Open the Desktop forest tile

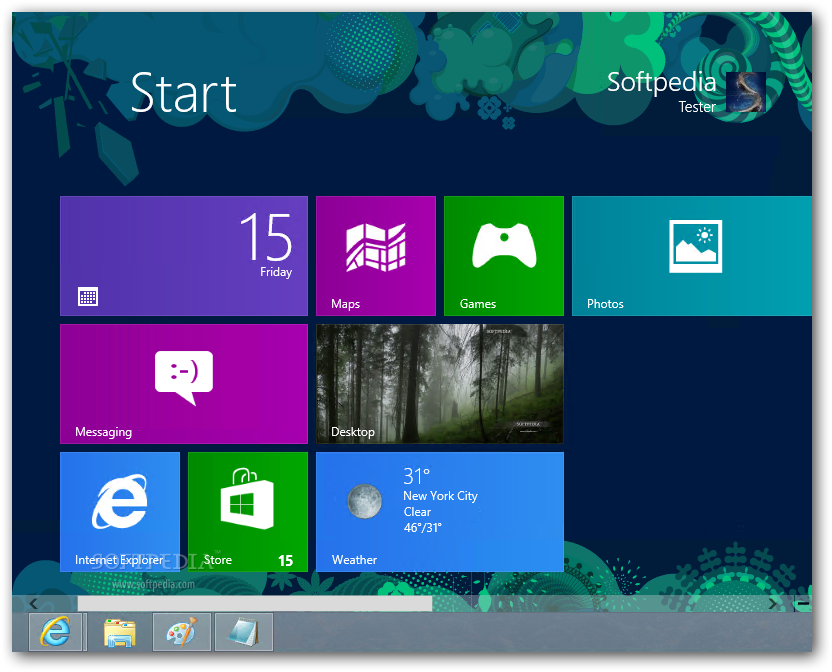coord(440,384)
